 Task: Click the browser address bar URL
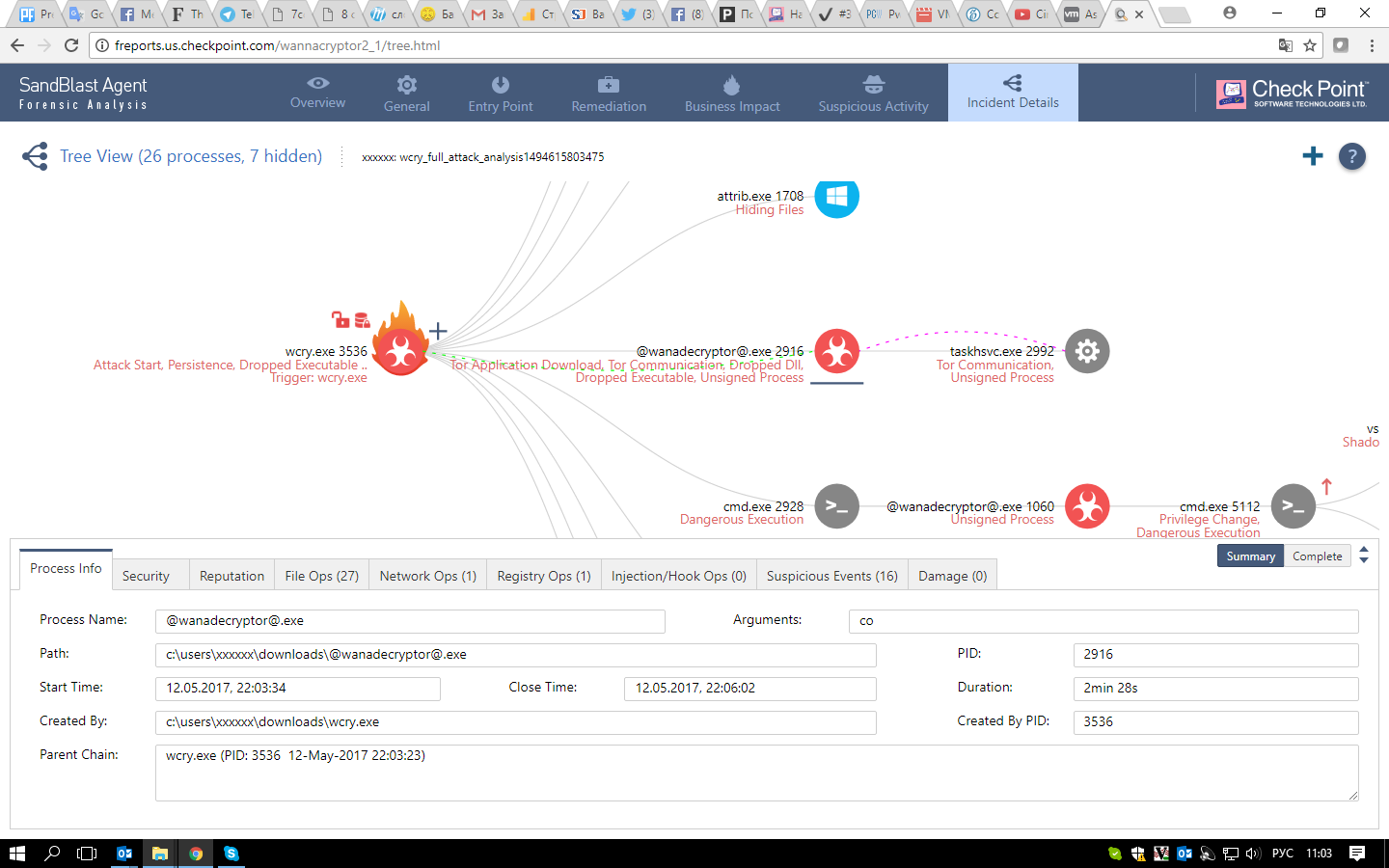278,45
